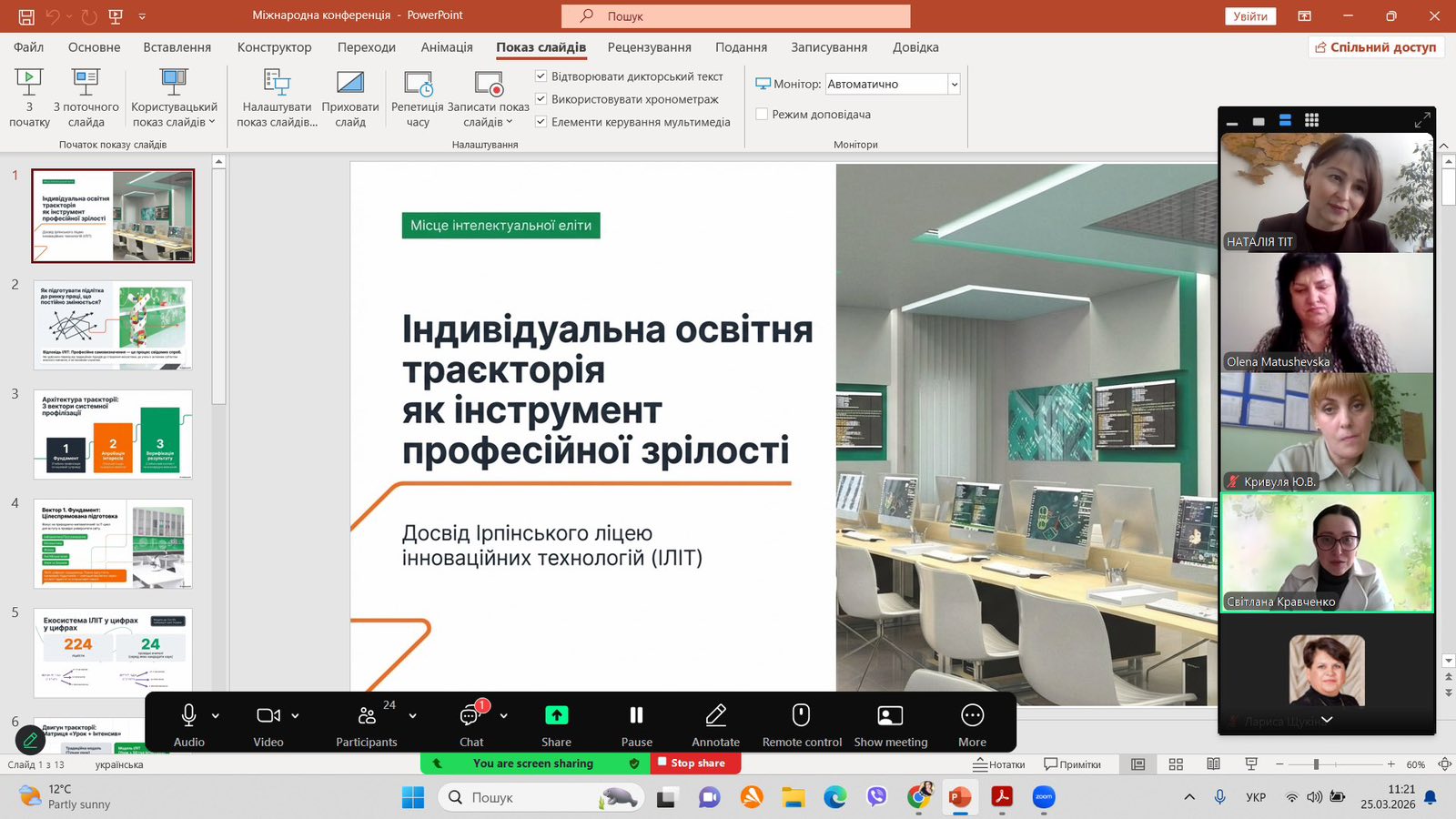The width and height of the screenshot is (1456, 819).
Task: Switch to slide sorter view
Action: coord(1176,764)
